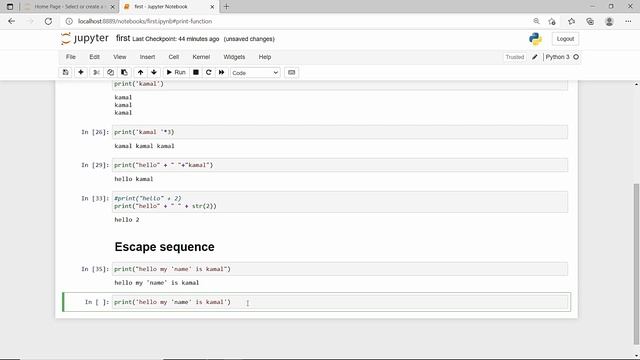The image size is (640, 360).
Task: Select cell In [35] code input
Action: click(x=340, y=269)
